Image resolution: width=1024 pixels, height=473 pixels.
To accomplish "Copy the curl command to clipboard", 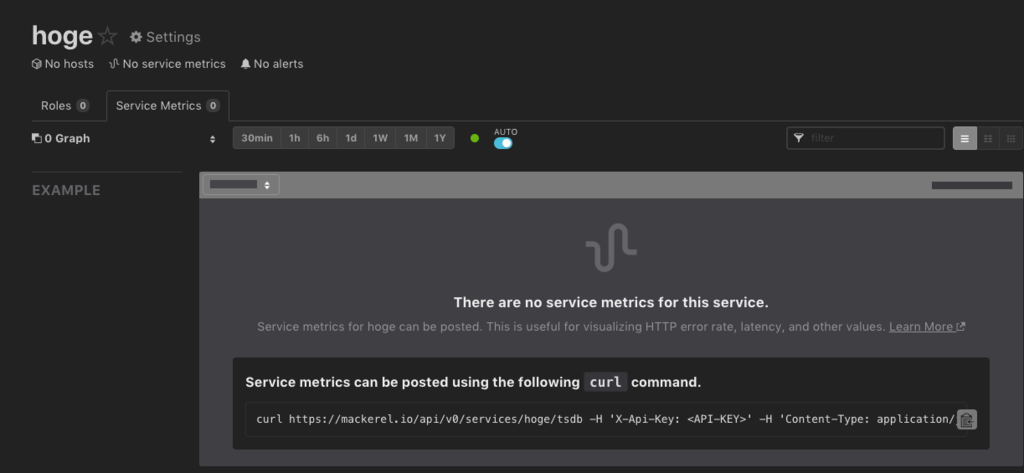I will (x=967, y=419).
